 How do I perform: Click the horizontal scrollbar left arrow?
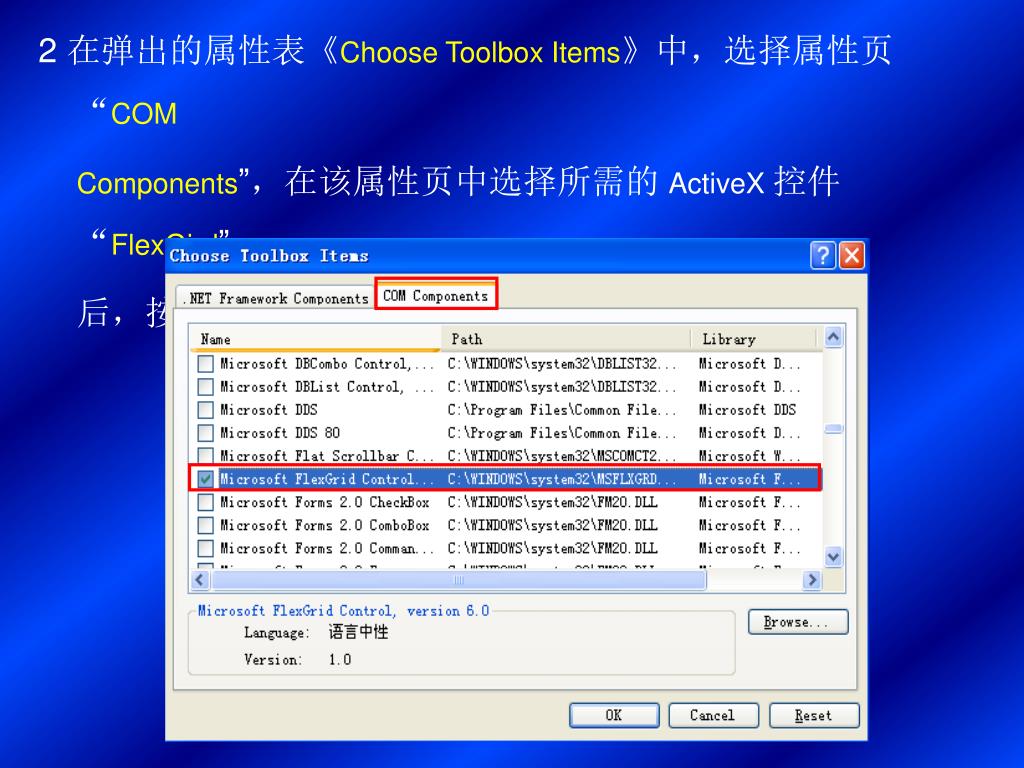coord(200,580)
